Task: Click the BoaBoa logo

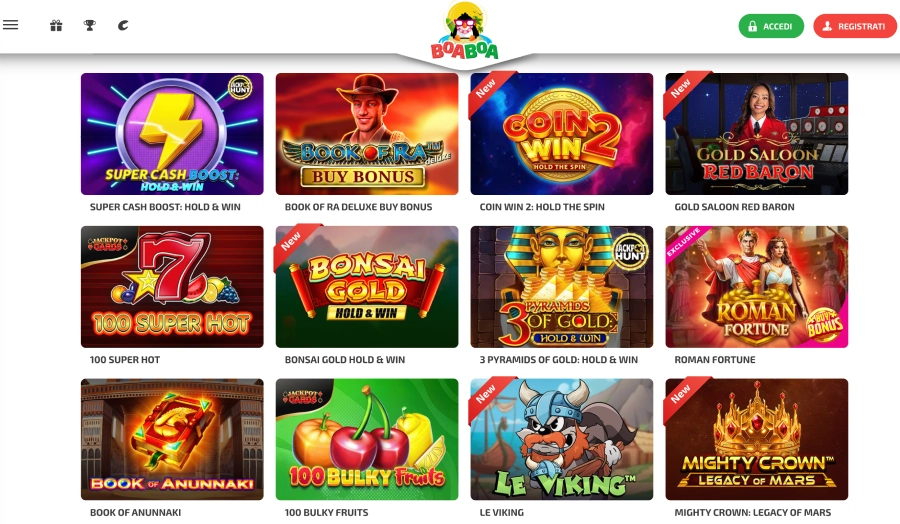Action: (465, 32)
